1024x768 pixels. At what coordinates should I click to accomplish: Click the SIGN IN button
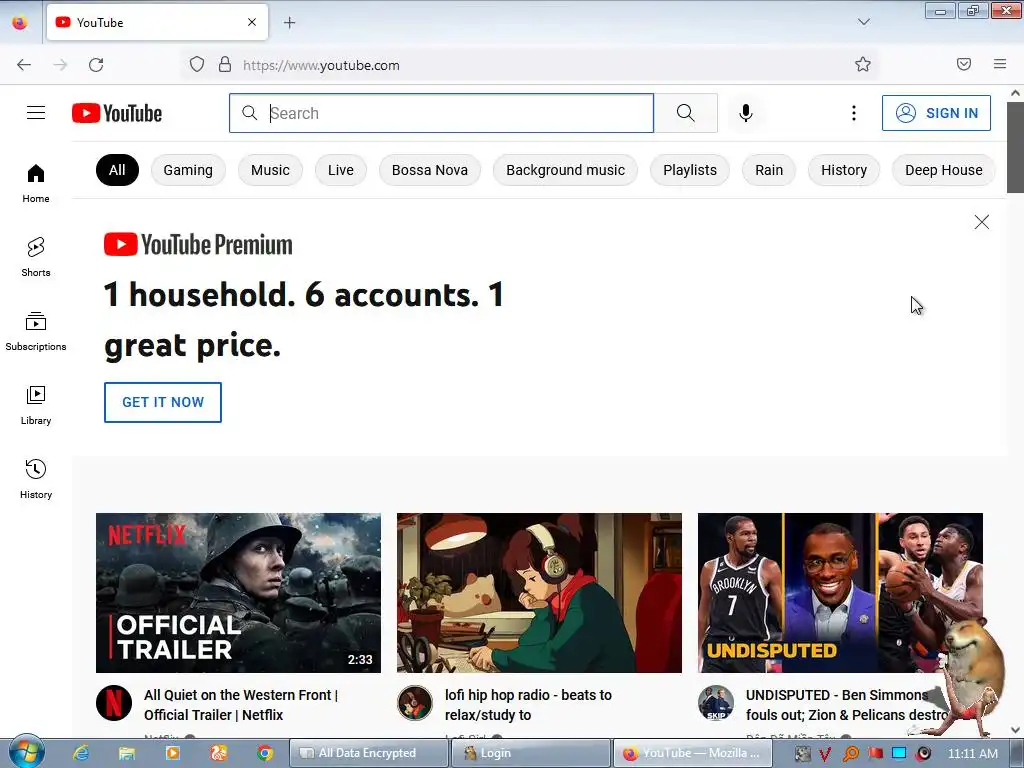tap(936, 113)
